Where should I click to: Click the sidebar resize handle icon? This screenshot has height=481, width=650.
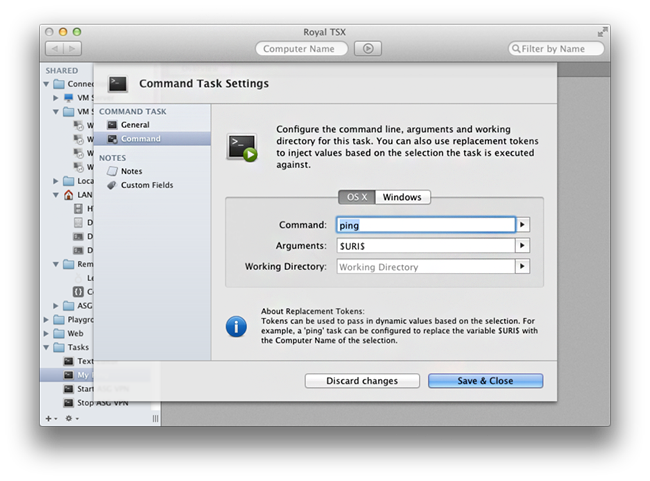coord(155,419)
